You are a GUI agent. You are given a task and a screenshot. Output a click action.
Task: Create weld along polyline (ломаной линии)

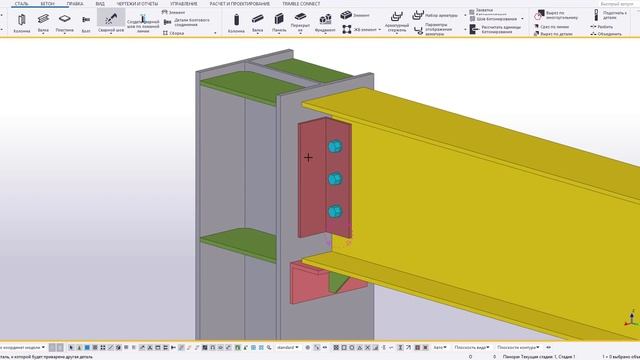(x=143, y=23)
